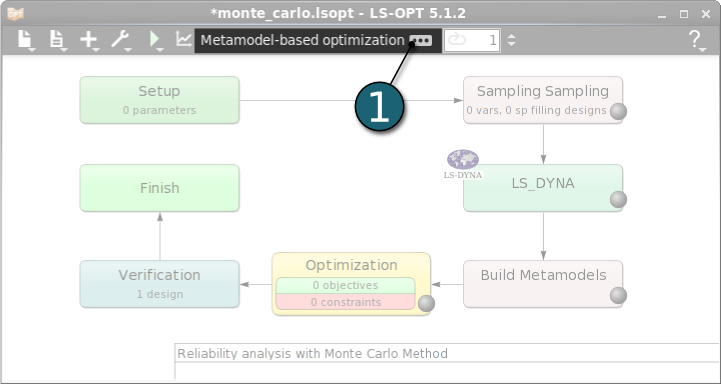
Task: Click the Finish stage box
Action: point(160,188)
